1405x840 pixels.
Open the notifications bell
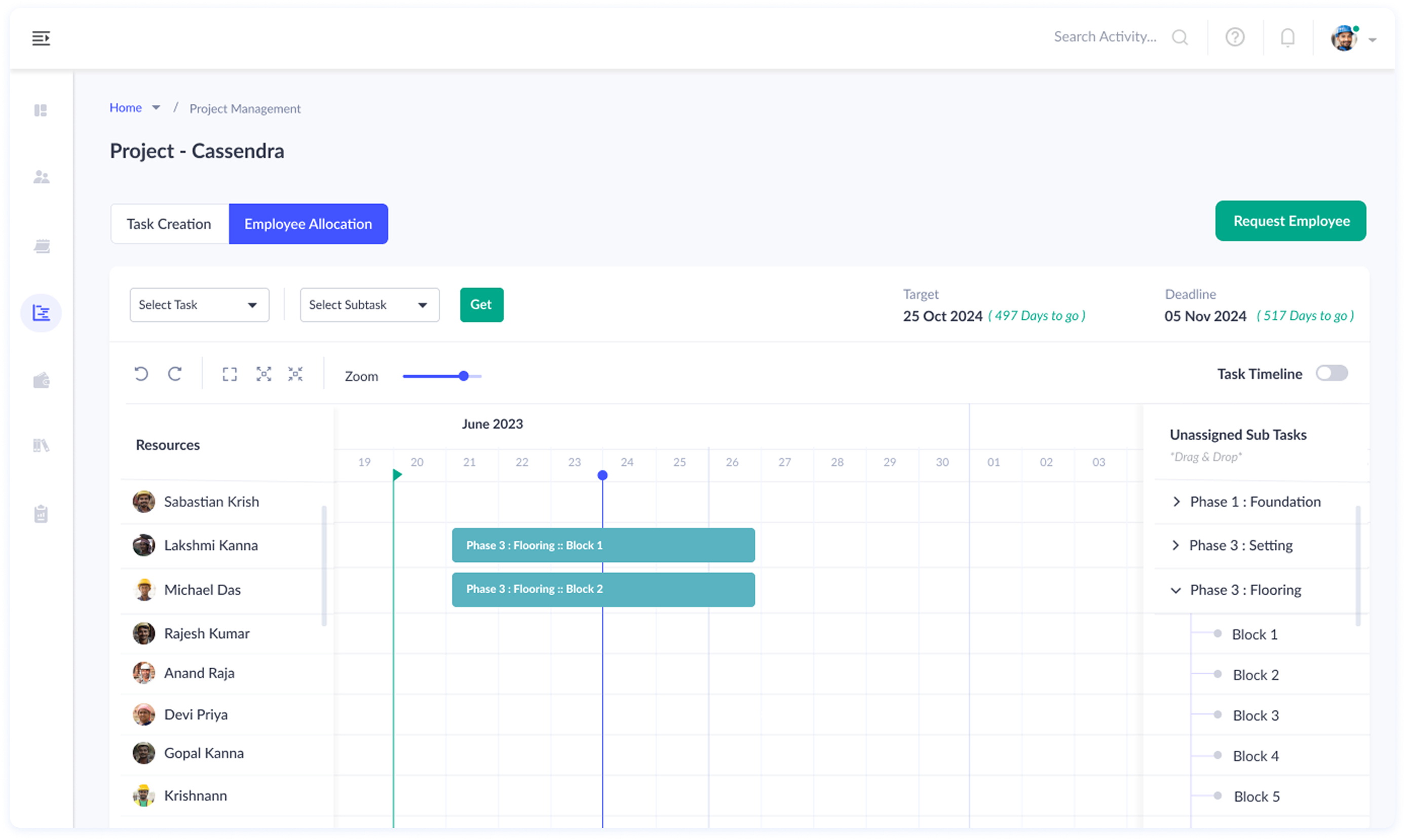tap(1287, 37)
